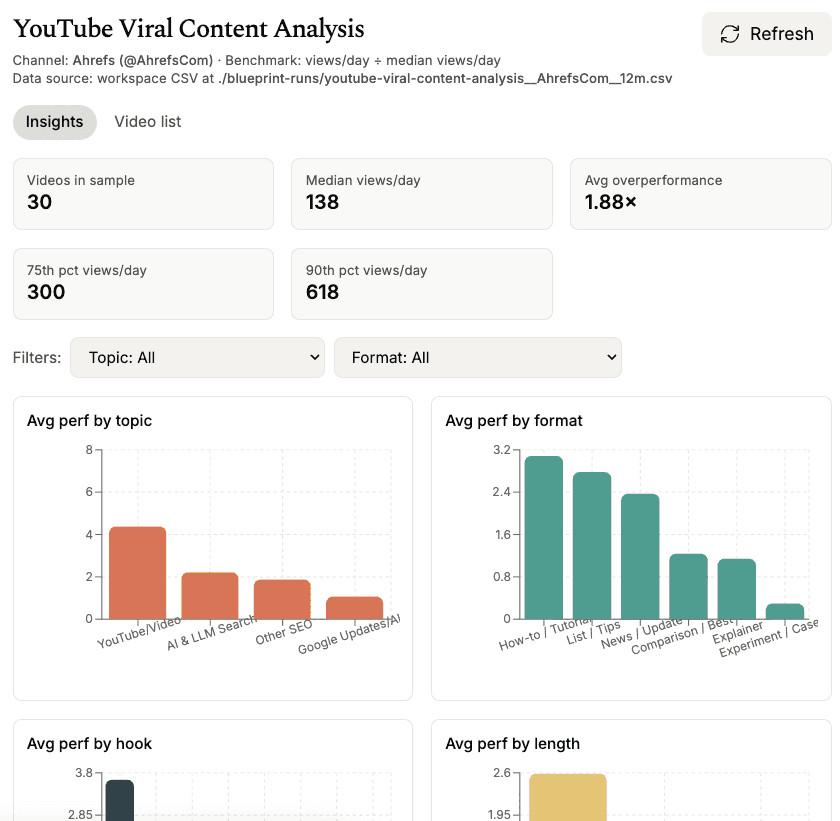Open the Video list tab
This screenshot has height=821, width=840.
click(148, 122)
